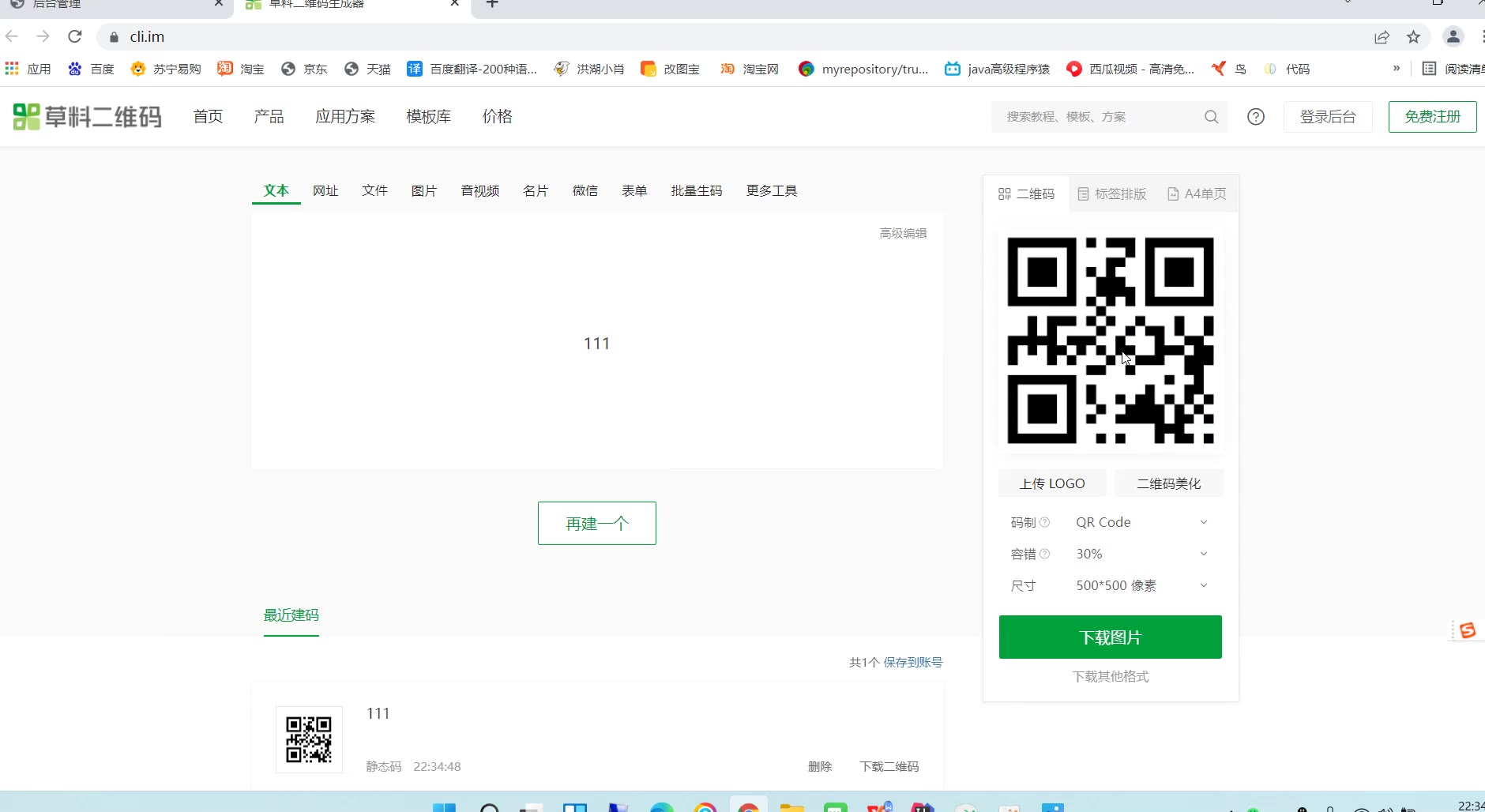Open 洪湖小肖 bookmark
Viewport: 1485px width, 812px height.
[589, 69]
